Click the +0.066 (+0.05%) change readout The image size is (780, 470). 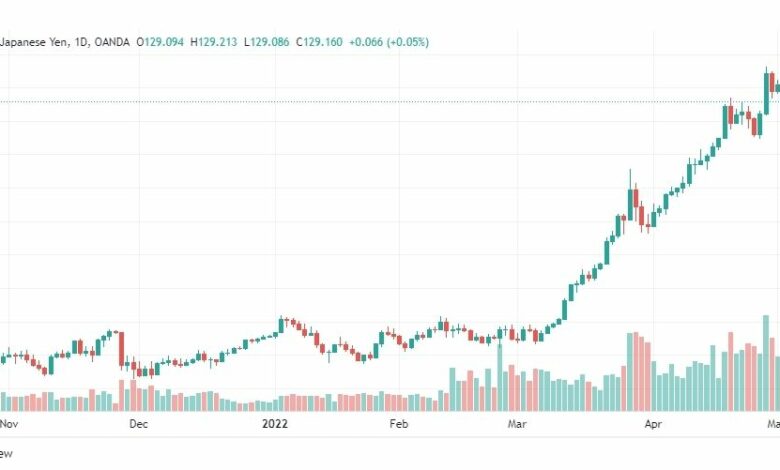389,42
